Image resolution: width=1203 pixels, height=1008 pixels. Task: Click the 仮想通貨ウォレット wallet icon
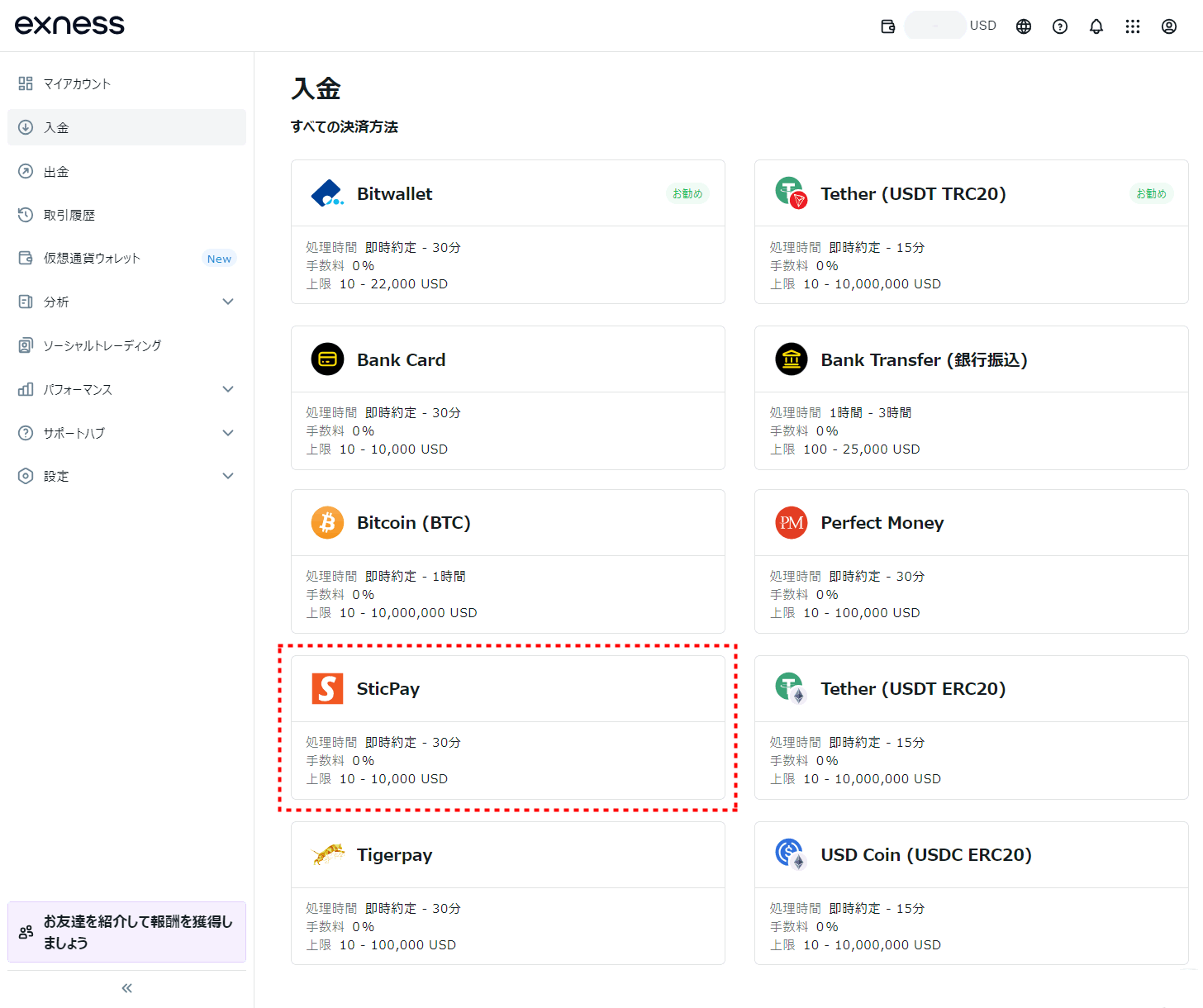26,258
